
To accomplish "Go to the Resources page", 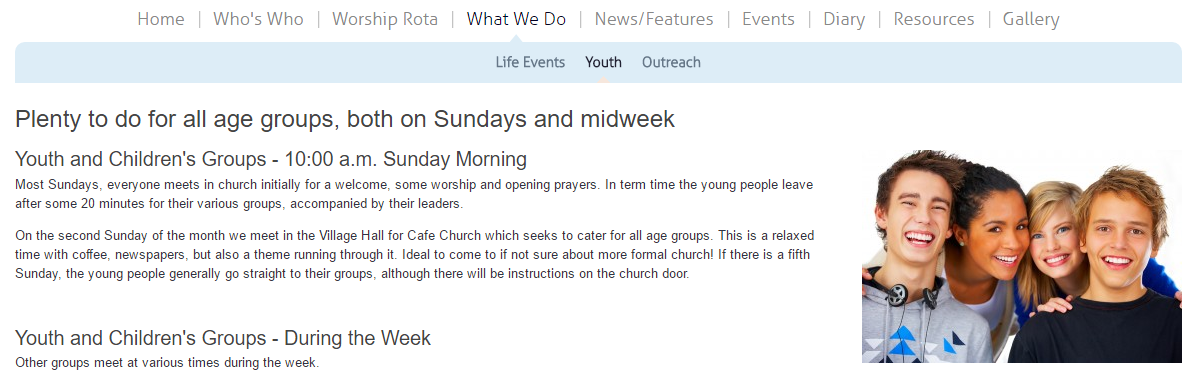I will [934, 19].
